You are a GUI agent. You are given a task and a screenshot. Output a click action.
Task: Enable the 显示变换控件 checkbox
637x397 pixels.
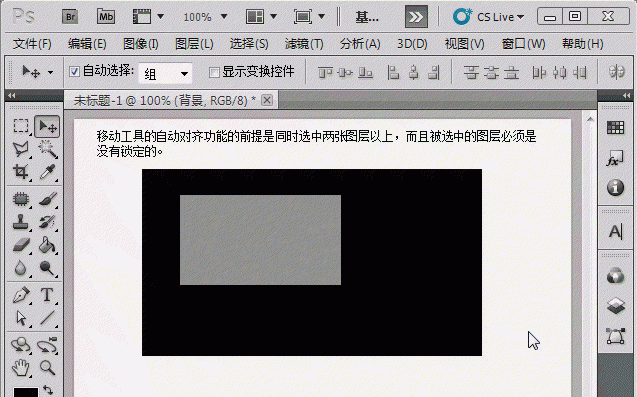pyautogui.click(x=214, y=72)
